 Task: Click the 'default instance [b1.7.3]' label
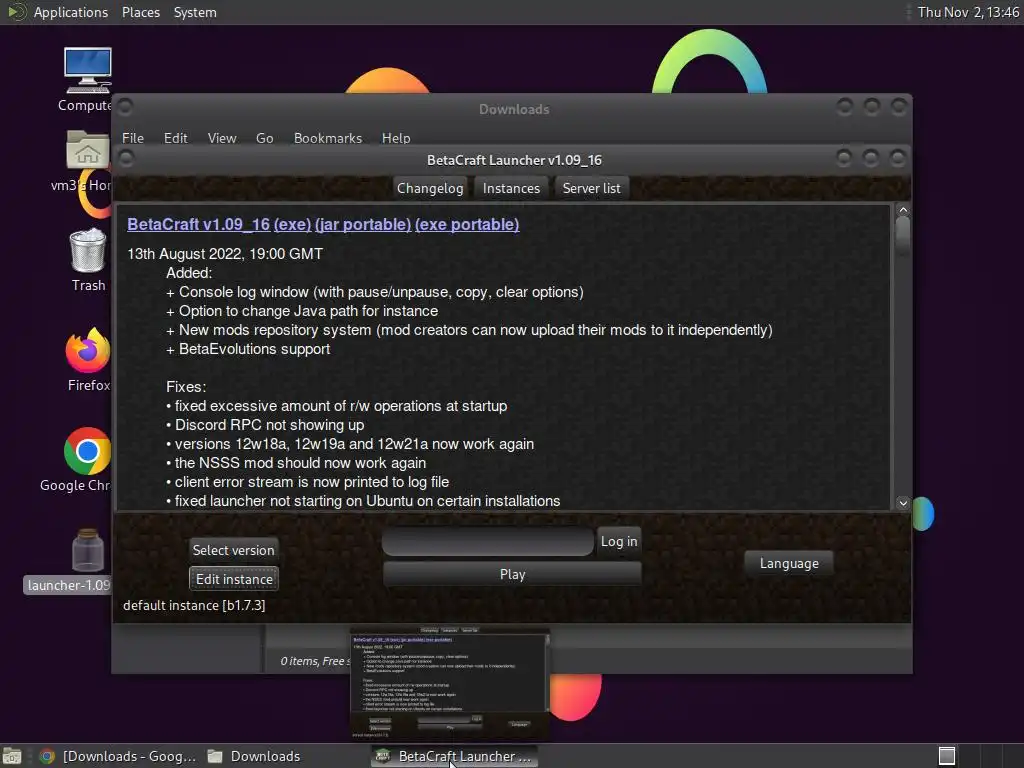(194, 605)
